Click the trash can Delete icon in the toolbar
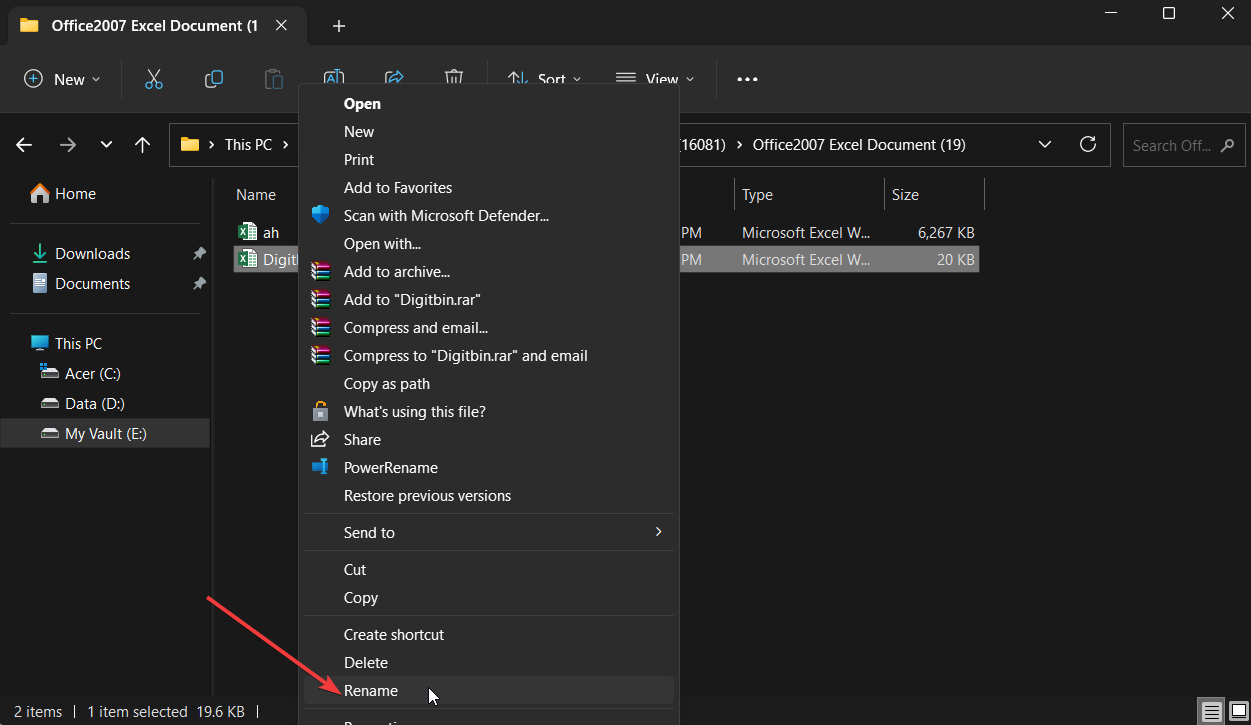This screenshot has width=1251, height=725. [453, 78]
